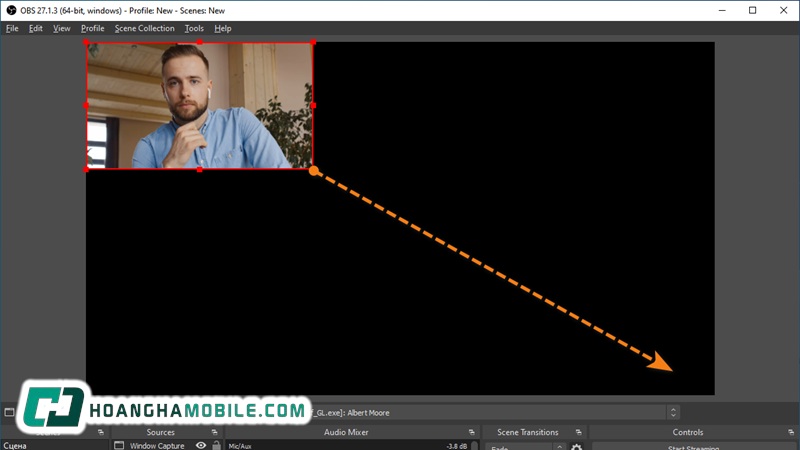The height and width of the screenshot is (450, 800).
Task: Select the Сцена scene in the list
Action: (54, 445)
